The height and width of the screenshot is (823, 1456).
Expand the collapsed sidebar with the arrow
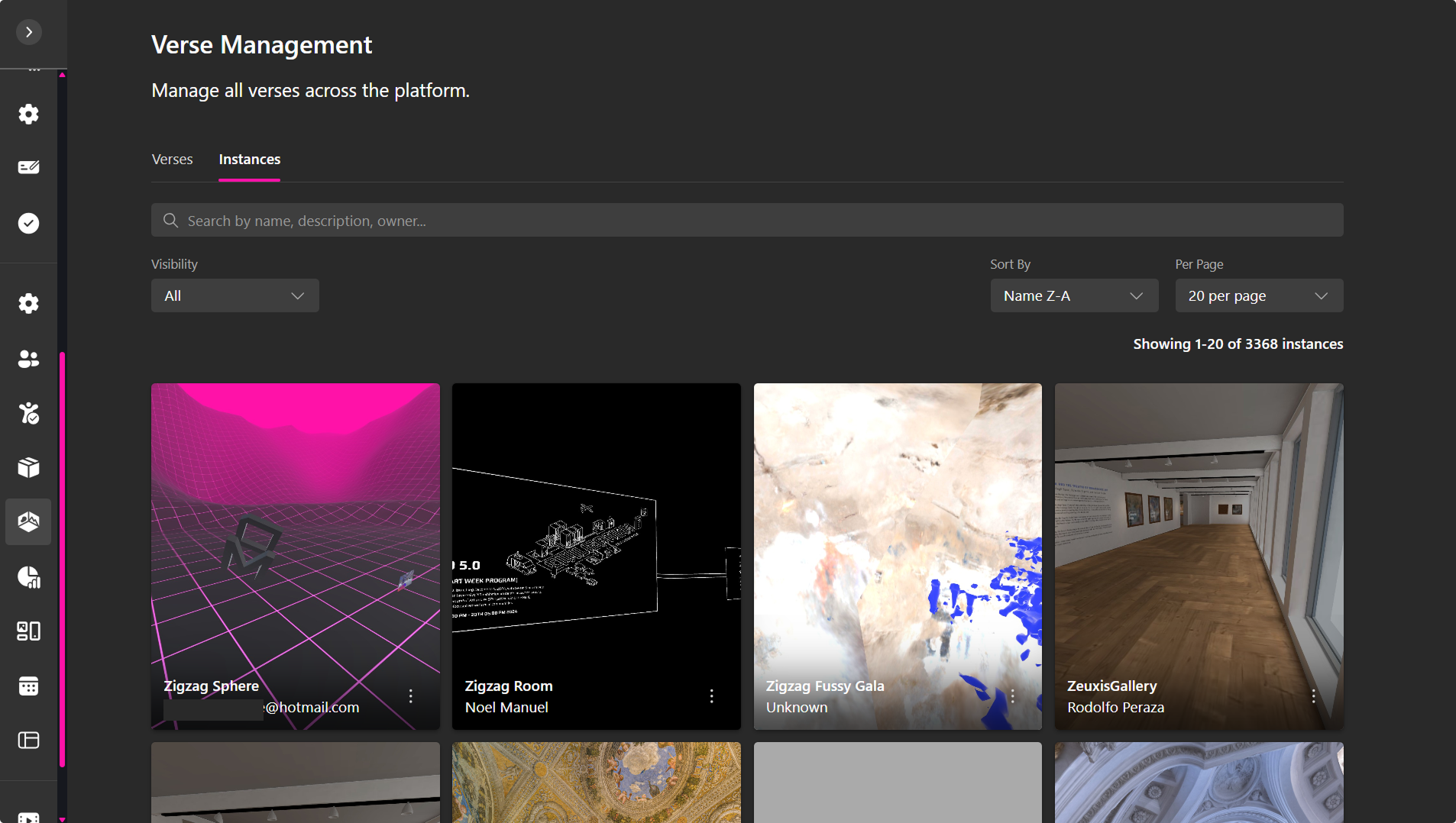click(29, 32)
